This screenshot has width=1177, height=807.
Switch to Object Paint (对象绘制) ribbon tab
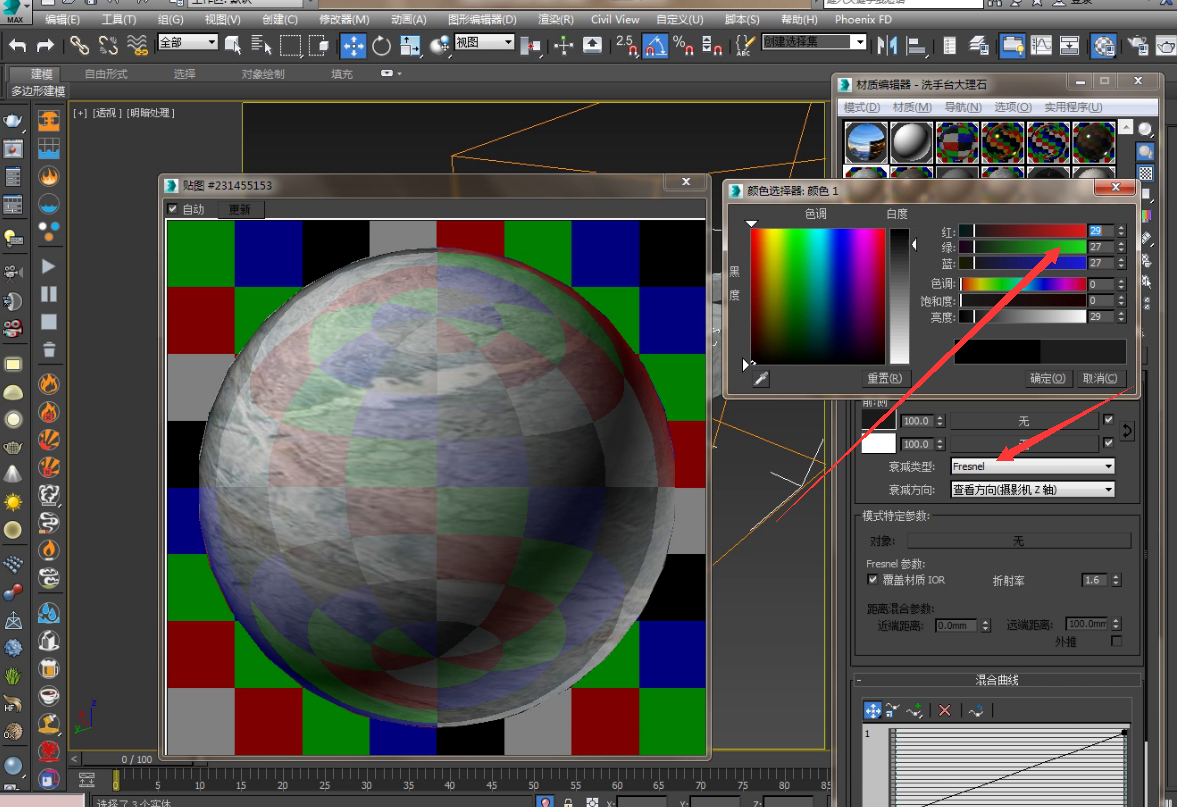pos(263,74)
